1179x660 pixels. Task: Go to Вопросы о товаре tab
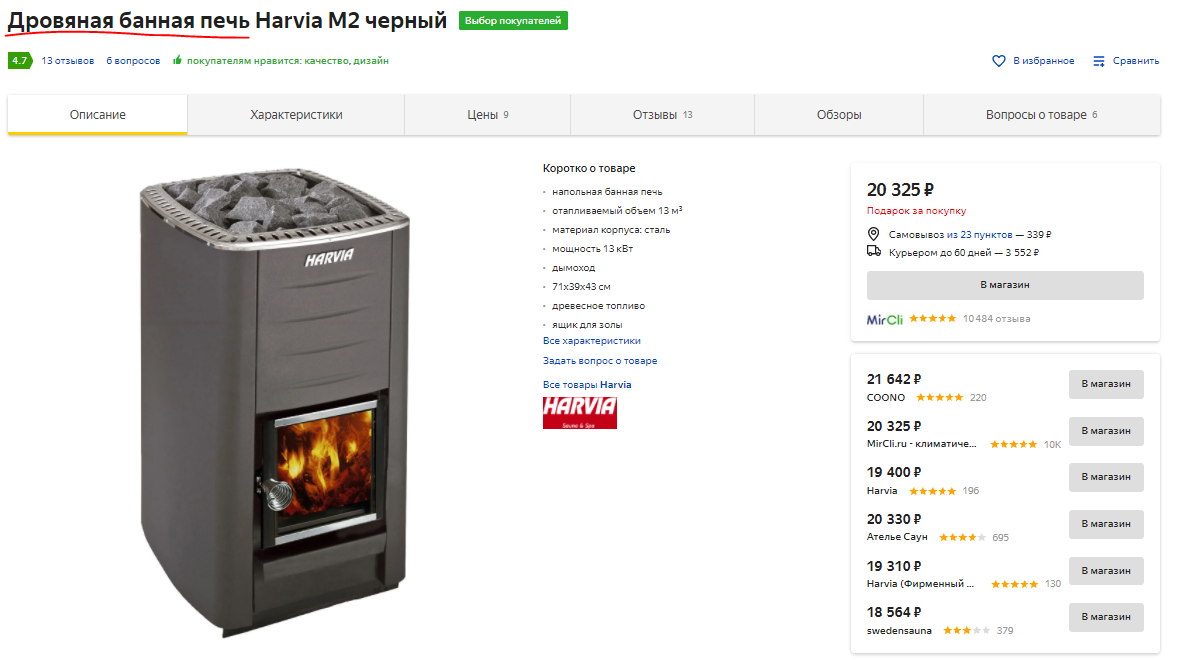(x=1041, y=115)
